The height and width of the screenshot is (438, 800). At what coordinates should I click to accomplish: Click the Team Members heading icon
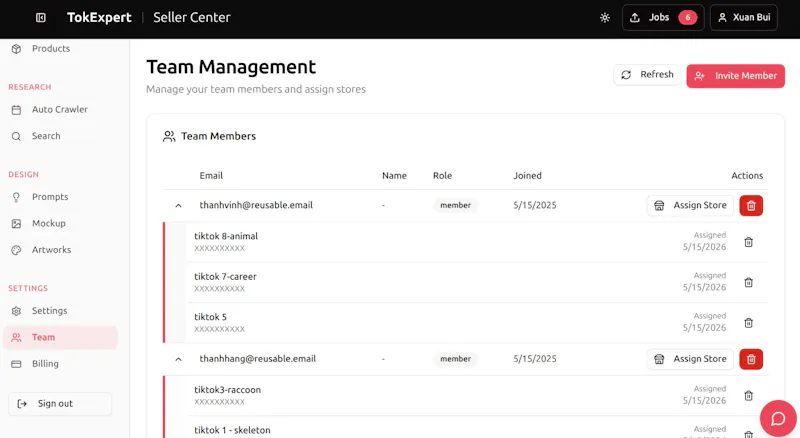[x=169, y=136]
